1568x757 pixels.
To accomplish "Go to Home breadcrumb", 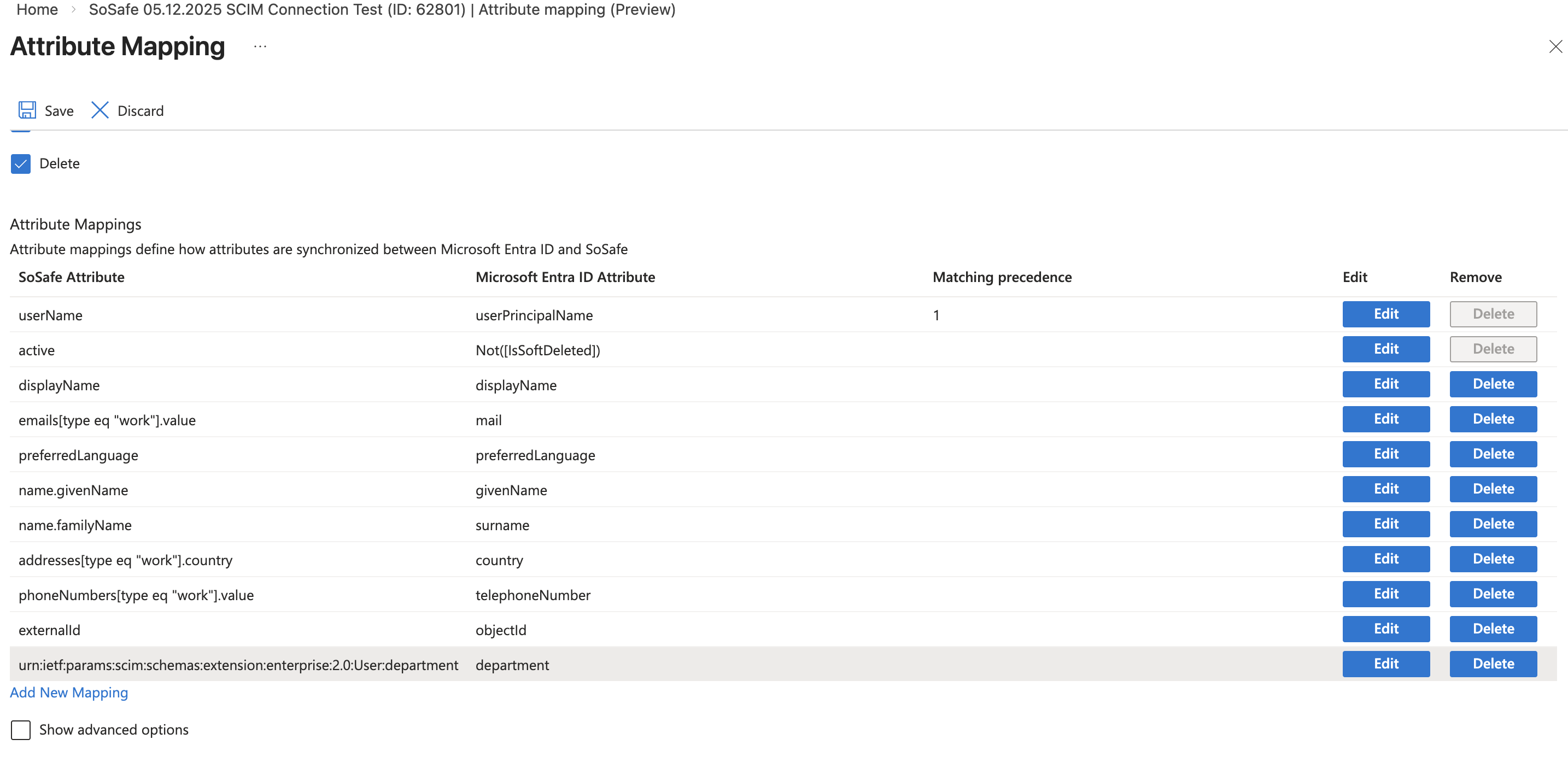I will point(37,10).
